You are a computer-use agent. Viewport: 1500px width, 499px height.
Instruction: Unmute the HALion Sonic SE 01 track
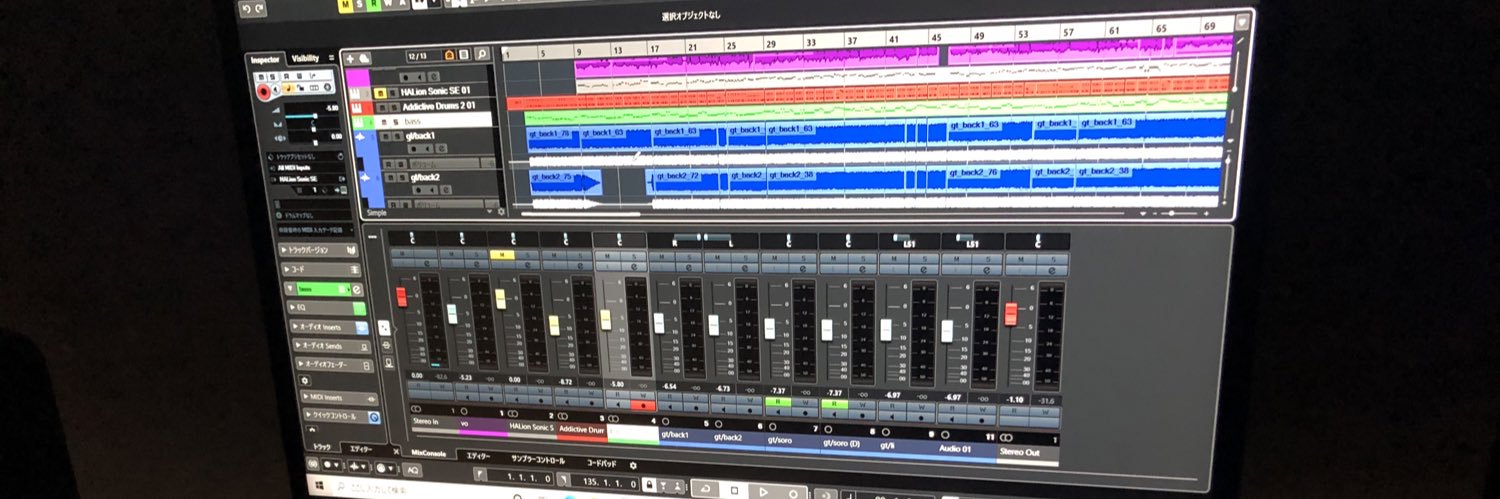[x=379, y=91]
